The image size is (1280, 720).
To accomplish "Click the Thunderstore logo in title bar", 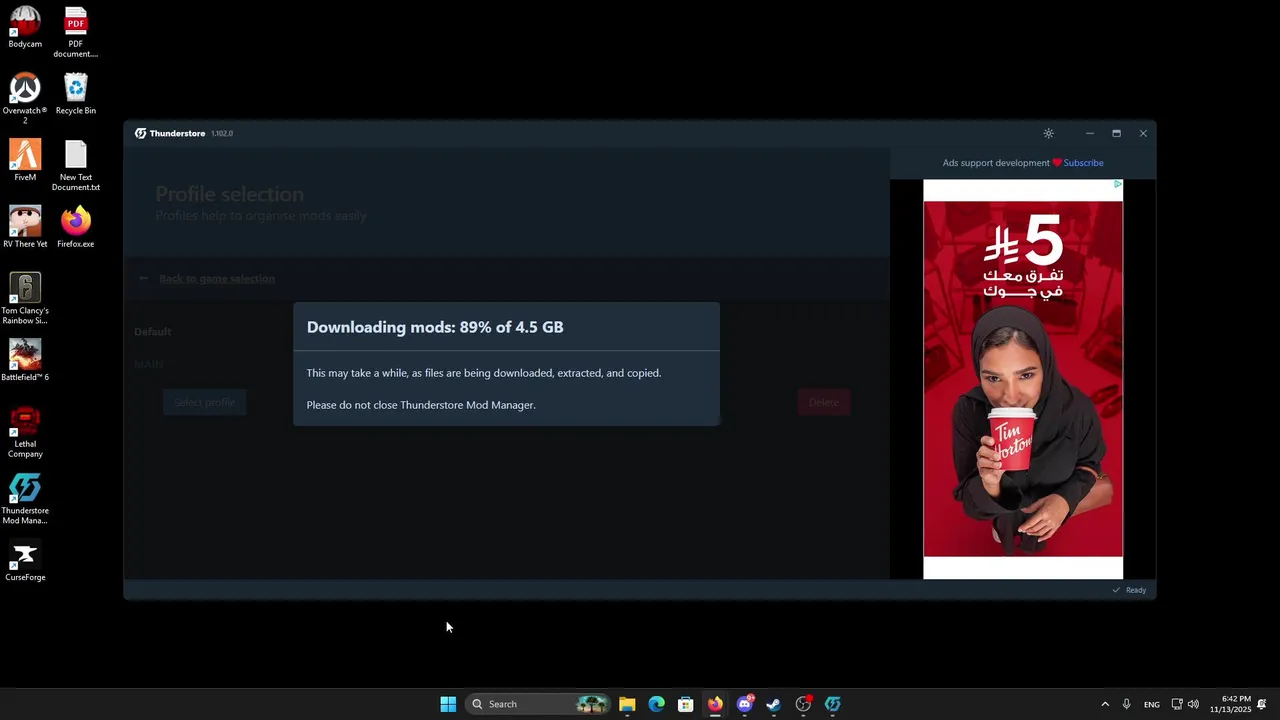I will (141, 133).
